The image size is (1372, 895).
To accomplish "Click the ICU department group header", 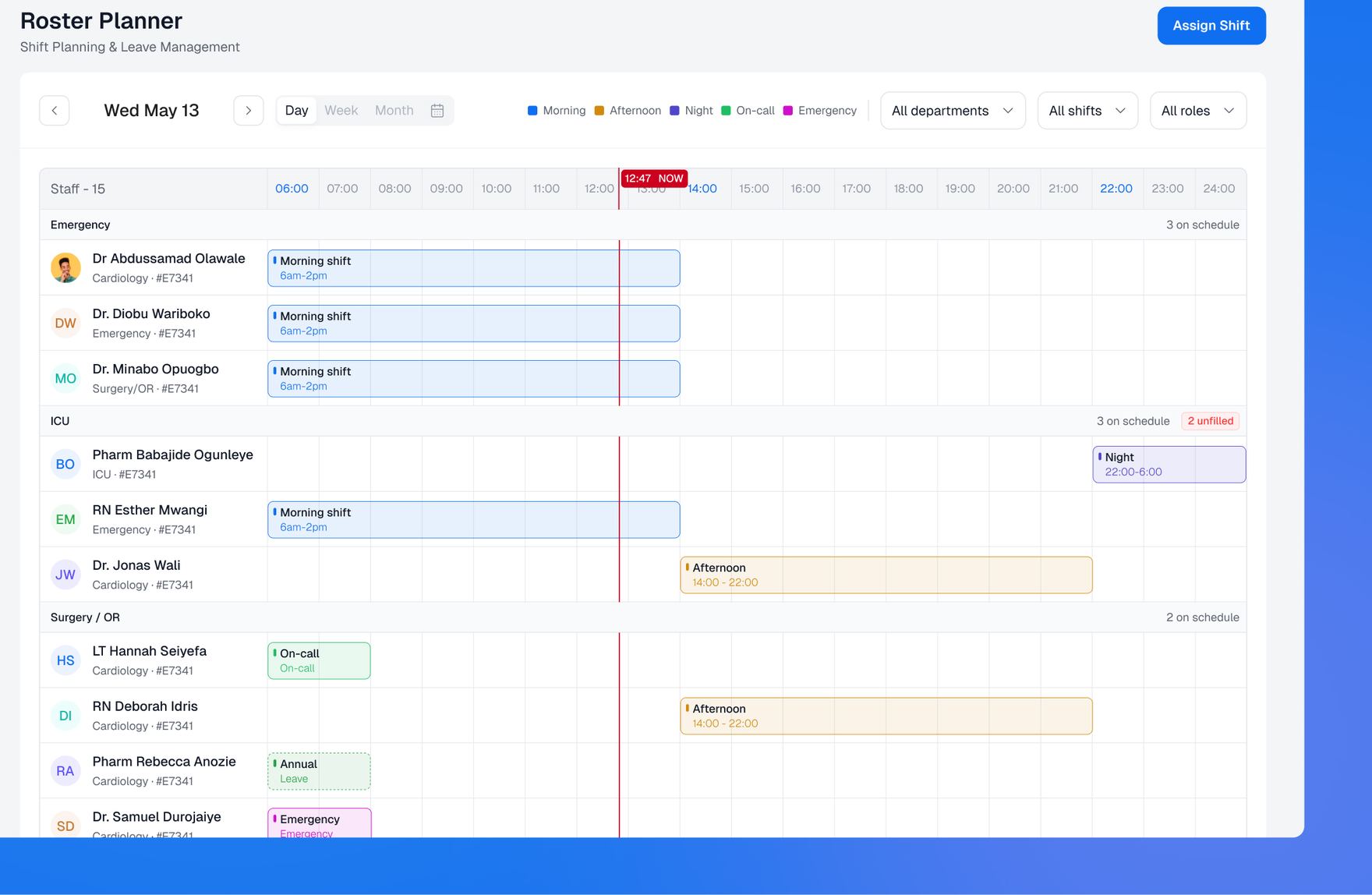I will click(x=643, y=421).
